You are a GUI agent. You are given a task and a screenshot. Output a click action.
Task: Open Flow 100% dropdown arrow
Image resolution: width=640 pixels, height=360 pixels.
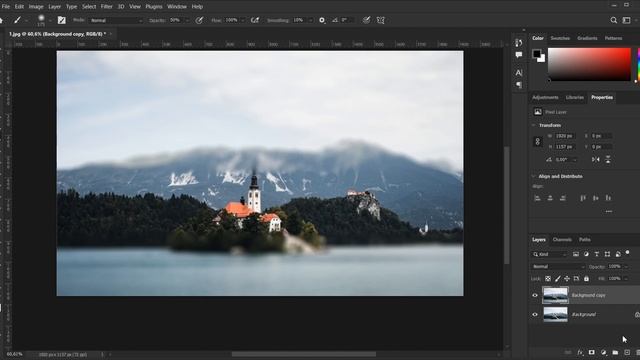243,20
